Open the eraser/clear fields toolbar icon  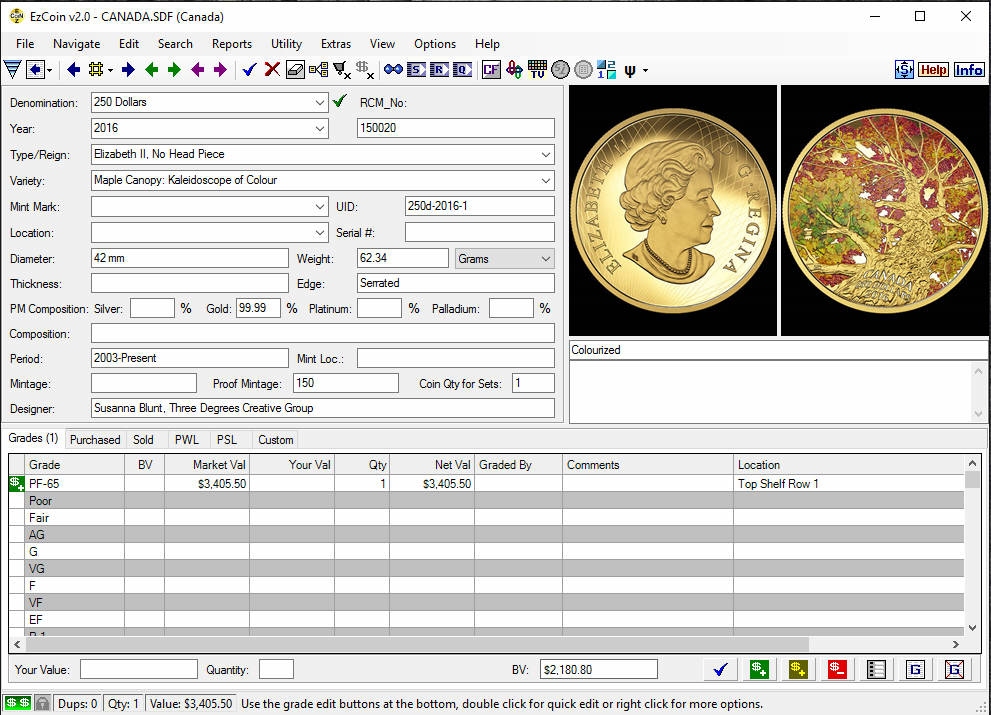(294, 69)
